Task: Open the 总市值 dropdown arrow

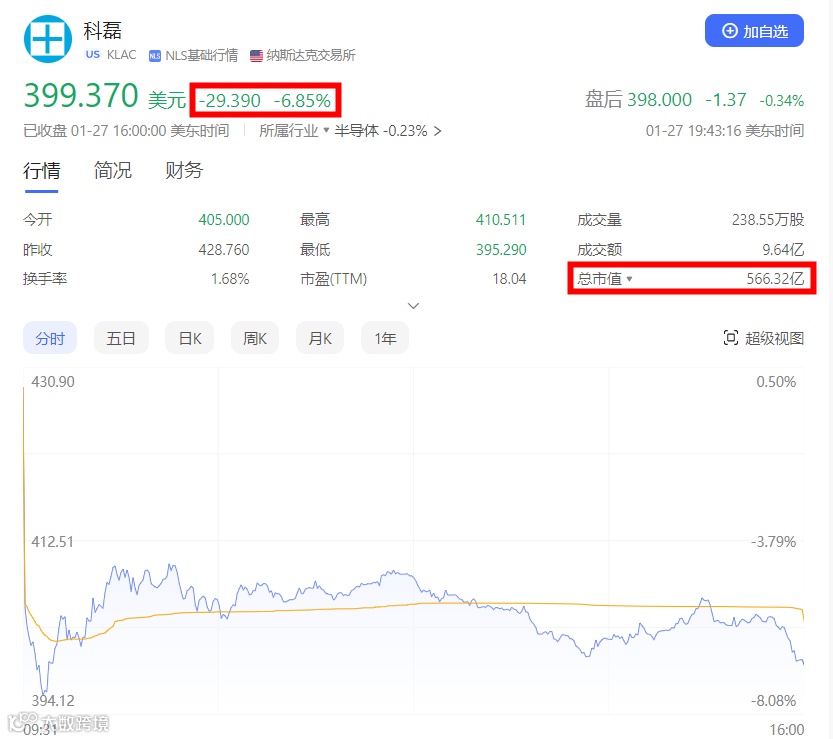Action: click(x=630, y=278)
